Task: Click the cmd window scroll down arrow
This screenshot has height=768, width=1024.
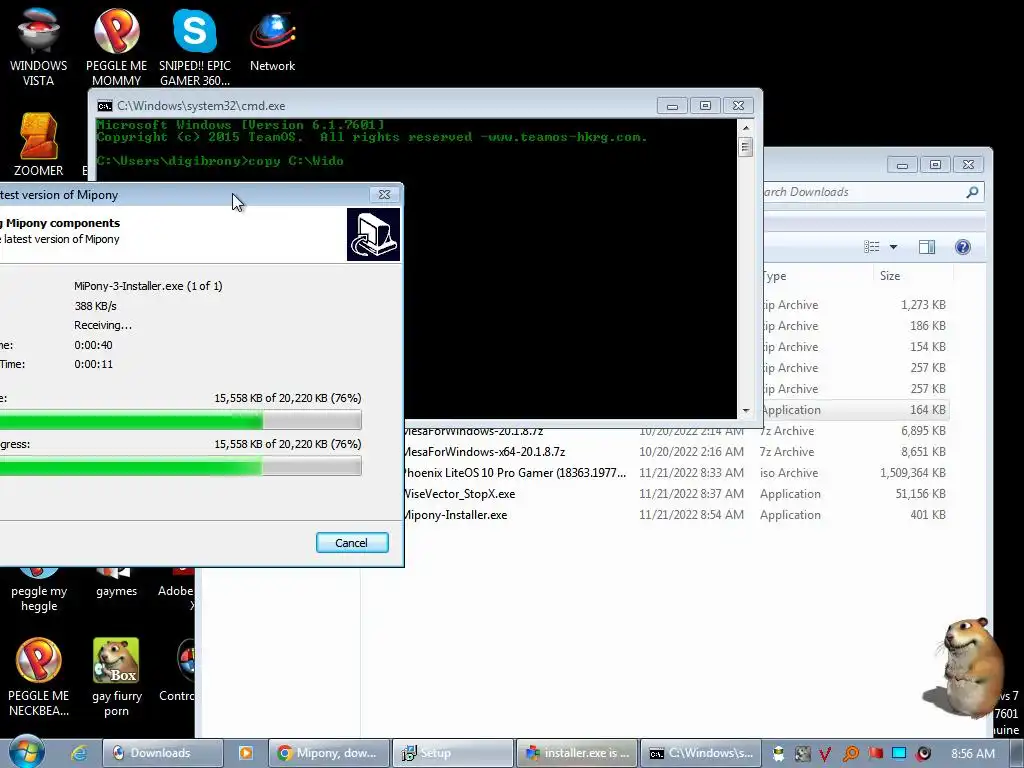Action: 745,411
